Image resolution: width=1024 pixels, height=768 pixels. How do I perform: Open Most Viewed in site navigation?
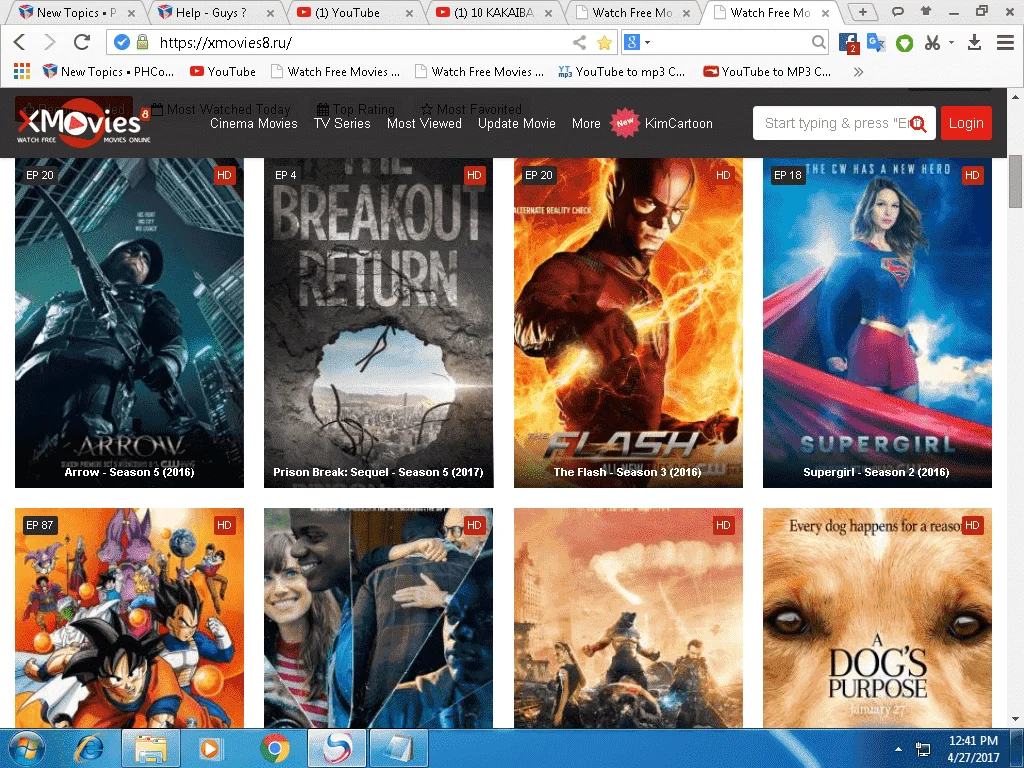coord(424,123)
